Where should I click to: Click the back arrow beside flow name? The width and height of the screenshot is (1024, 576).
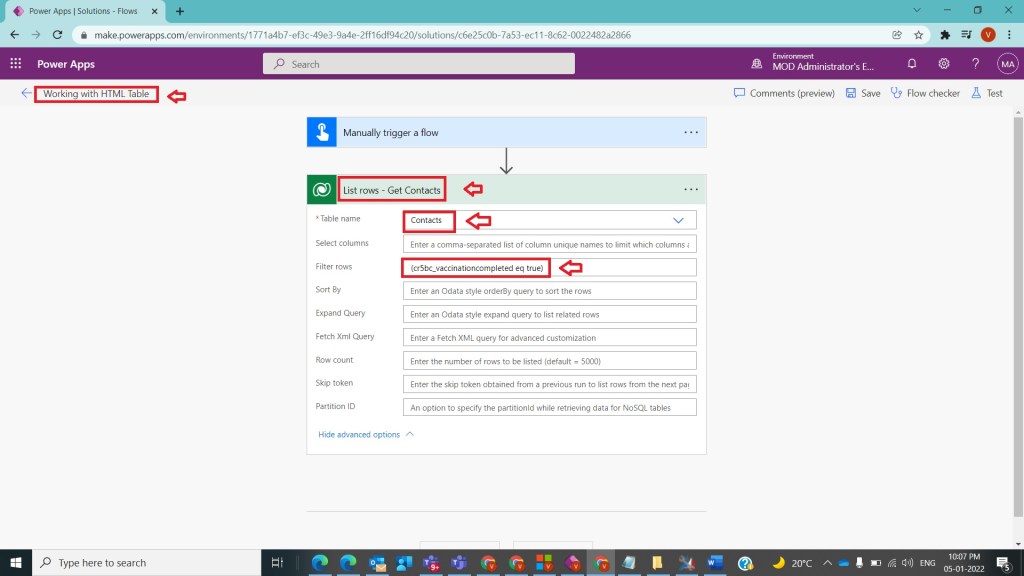(x=26, y=93)
